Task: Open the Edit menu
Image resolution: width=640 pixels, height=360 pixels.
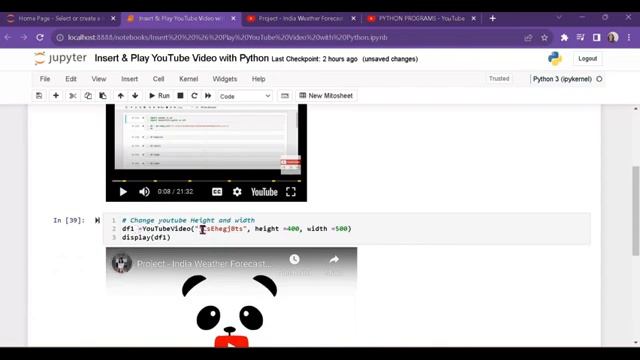Action: click(71, 79)
